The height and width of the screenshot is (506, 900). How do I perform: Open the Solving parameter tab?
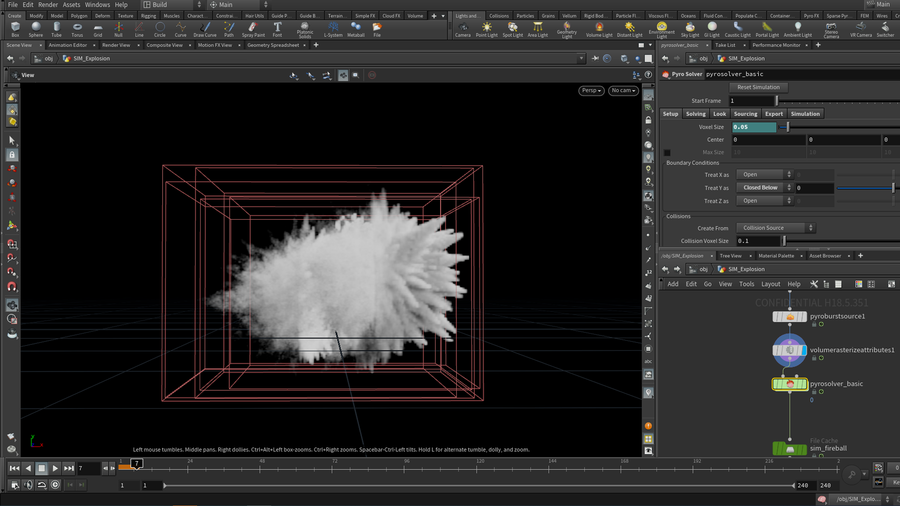click(696, 114)
